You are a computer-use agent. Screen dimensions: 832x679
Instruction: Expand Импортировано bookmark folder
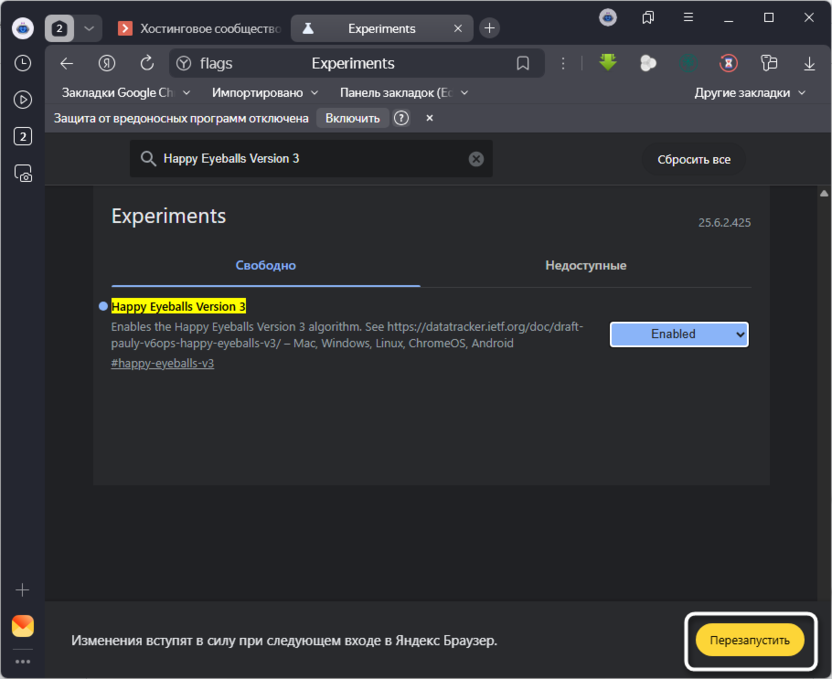coord(265,93)
